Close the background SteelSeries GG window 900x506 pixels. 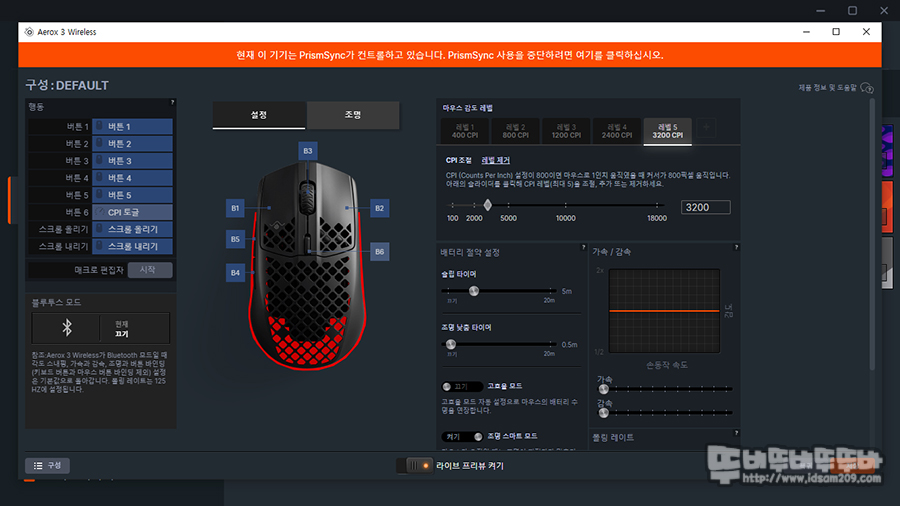click(x=884, y=10)
